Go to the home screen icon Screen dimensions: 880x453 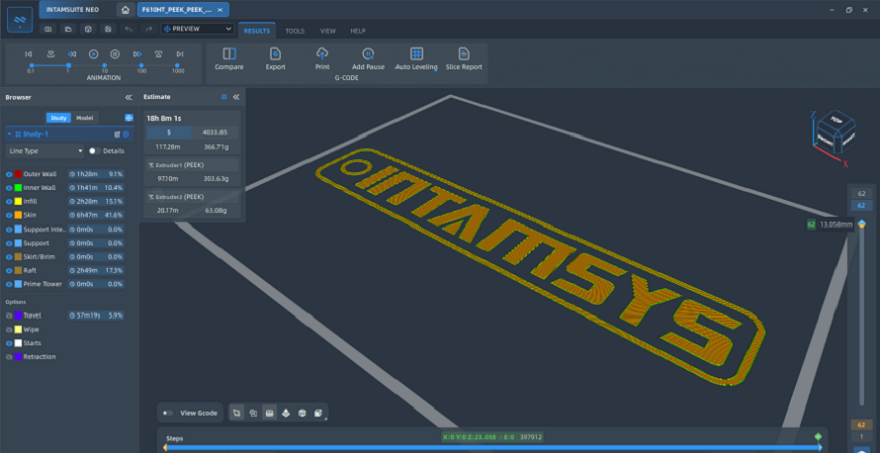pyautogui.click(x=125, y=10)
